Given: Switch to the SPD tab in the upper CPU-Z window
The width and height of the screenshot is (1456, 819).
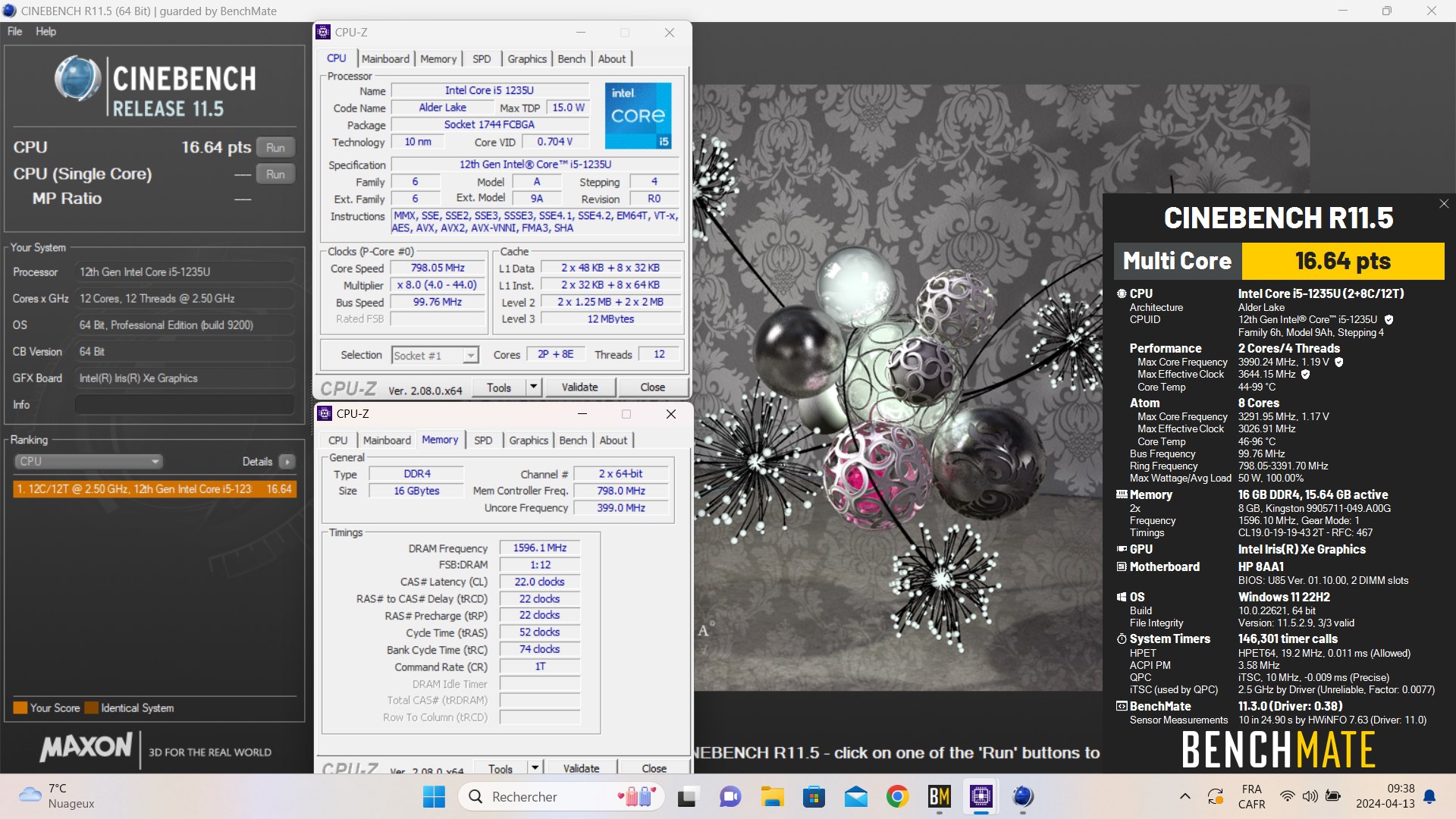Looking at the screenshot, I should tap(482, 58).
